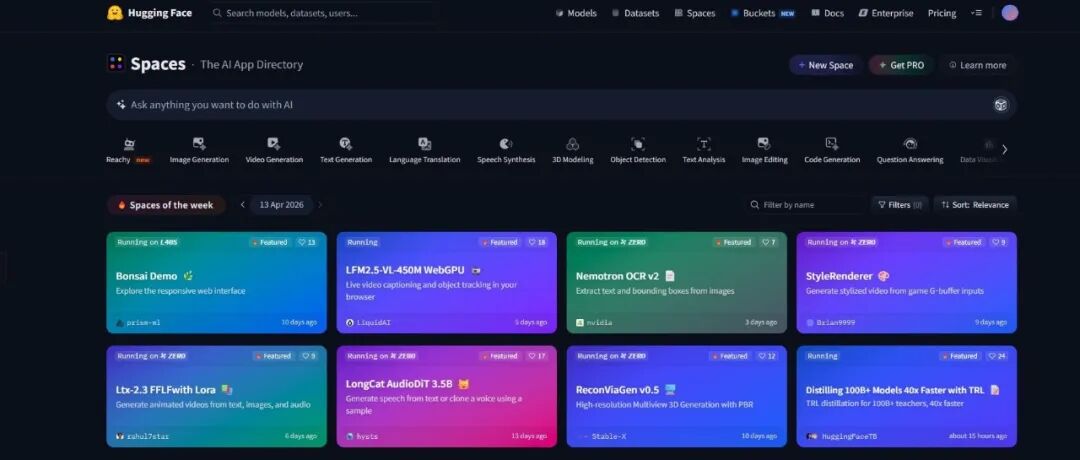Open the LongCat AudioDiT 3.5B card
This screenshot has height=460, width=1080.
click(x=446, y=396)
